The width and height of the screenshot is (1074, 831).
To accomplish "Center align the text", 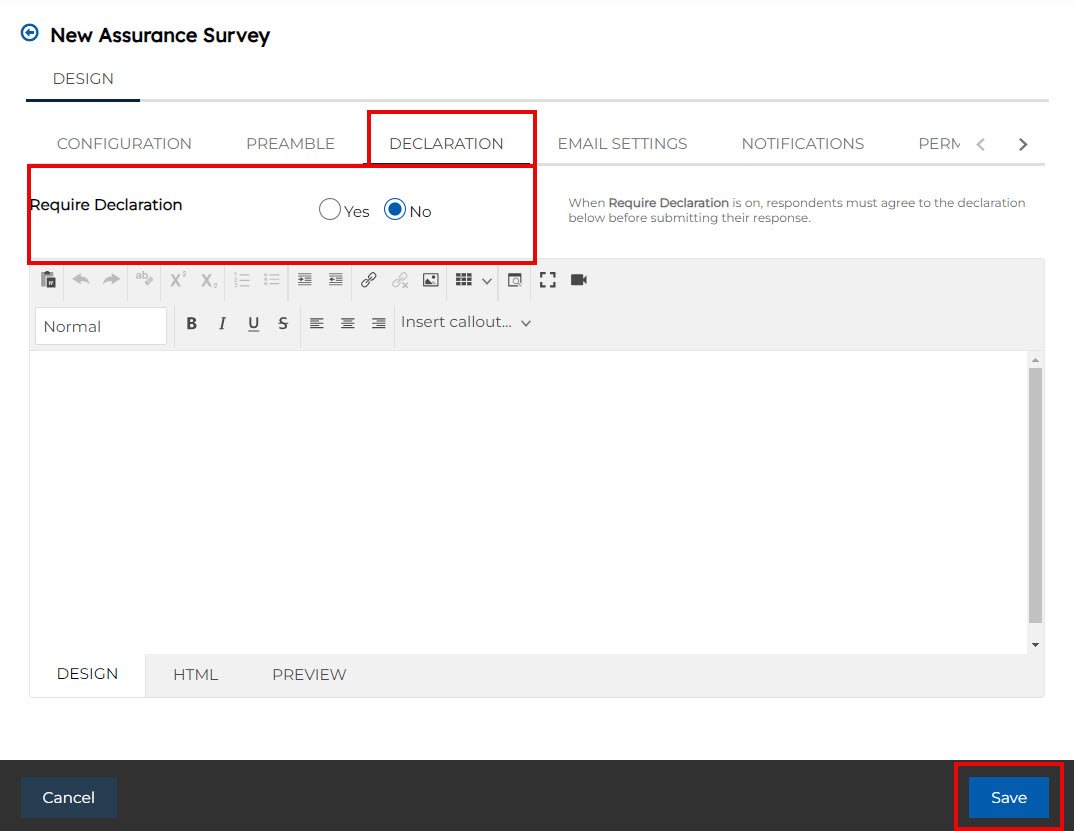I will tap(347, 323).
